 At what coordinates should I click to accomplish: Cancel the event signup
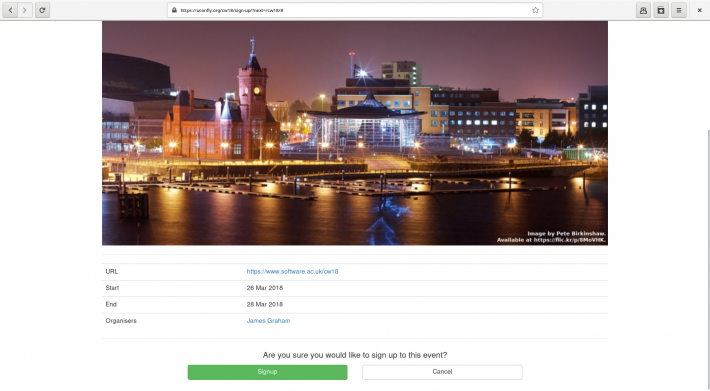(x=442, y=372)
